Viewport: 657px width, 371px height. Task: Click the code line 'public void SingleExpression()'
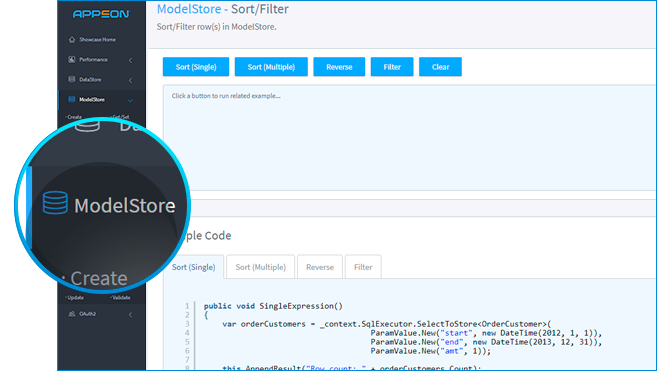[x=273, y=306]
